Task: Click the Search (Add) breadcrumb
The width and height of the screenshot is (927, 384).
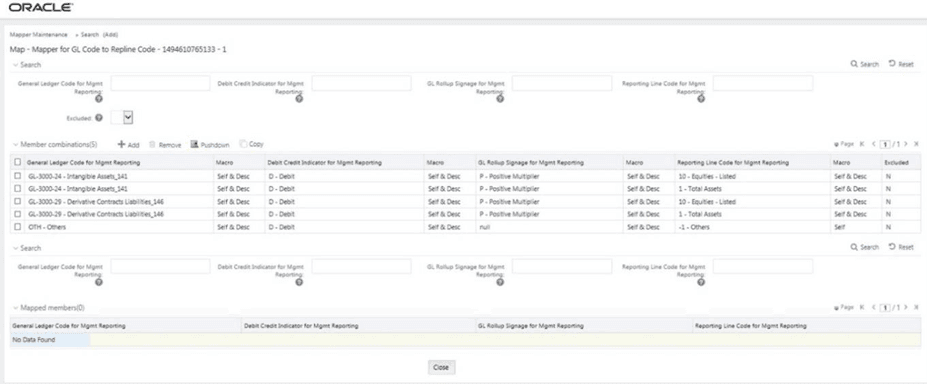Action: pos(99,35)
